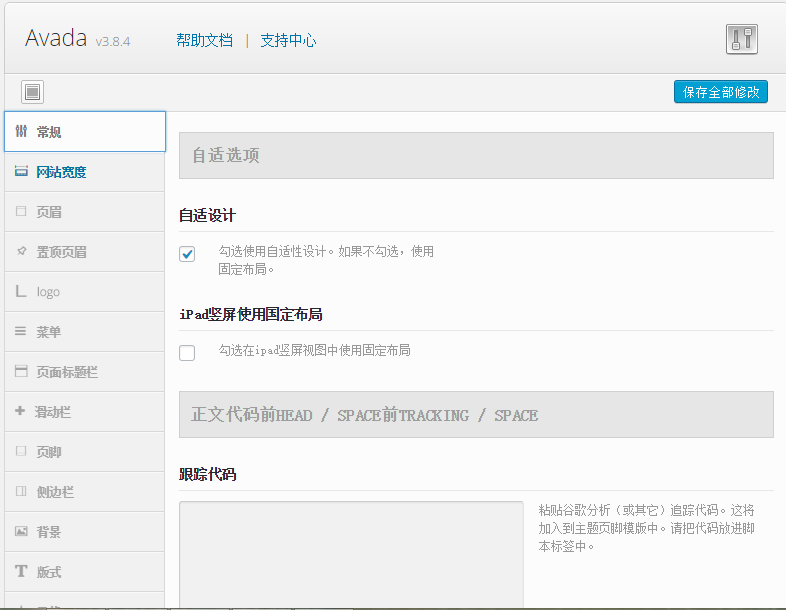Click the sliders settings icon at top right
The image size is (786, 610).
tap(741, 39)
